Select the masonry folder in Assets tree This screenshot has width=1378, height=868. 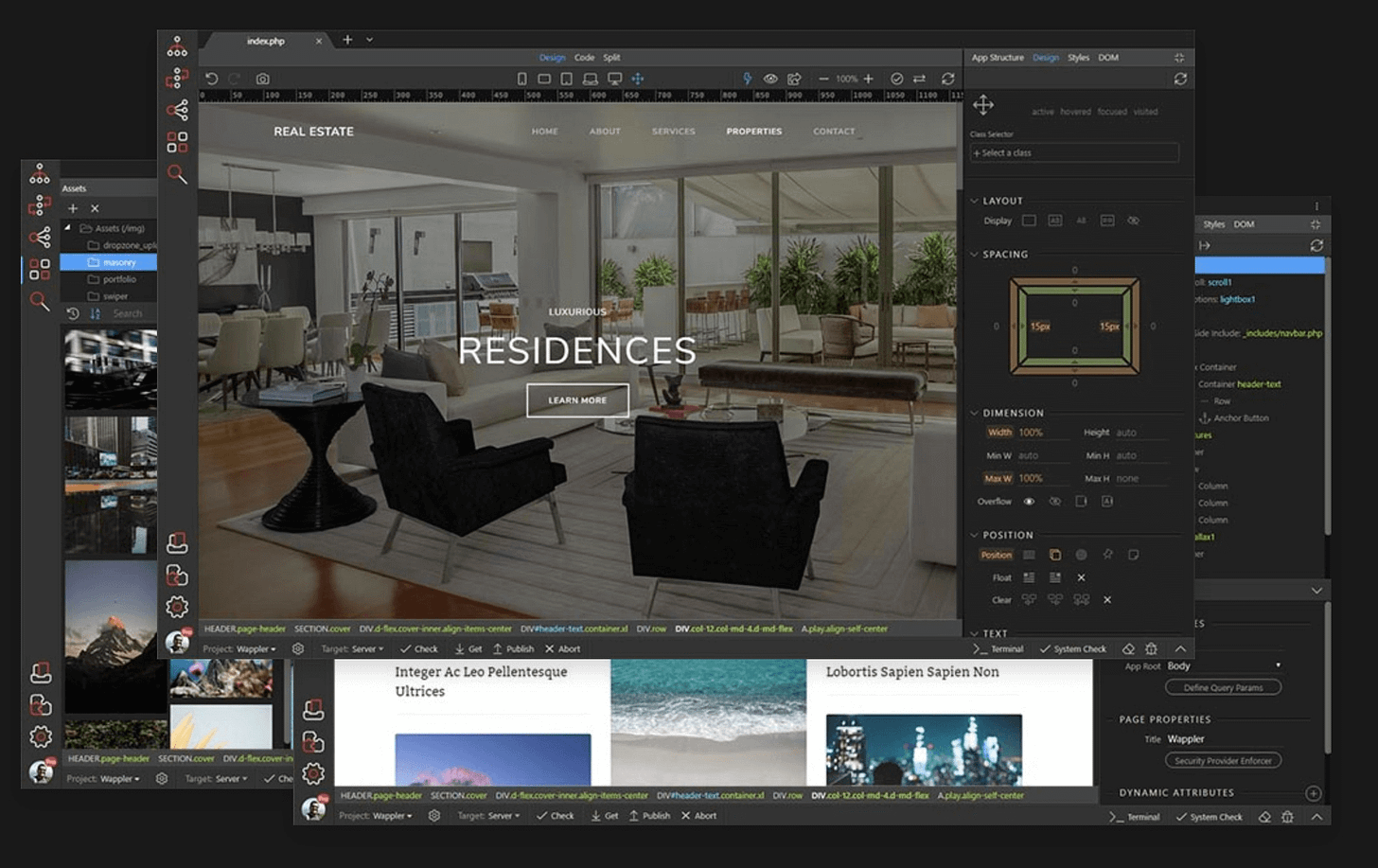coord(108,262)
